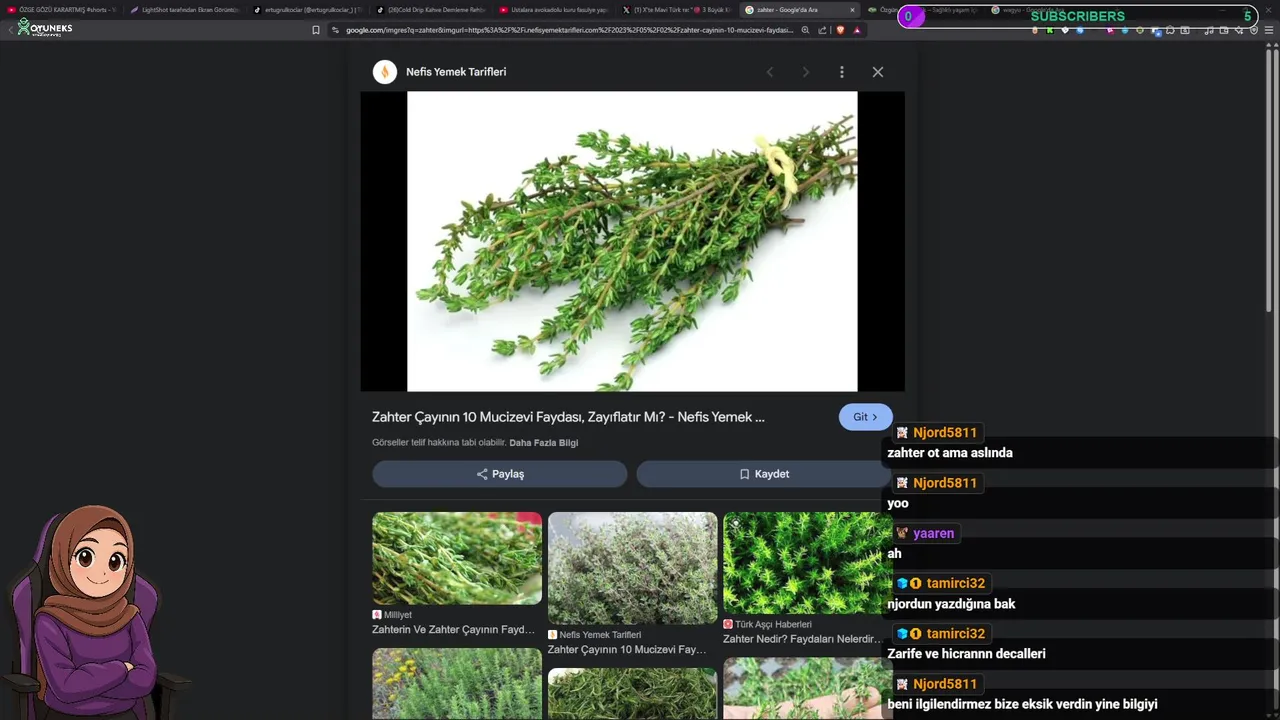
Task: Open the extensions puzzle-piece icon
Action: 1170,30
